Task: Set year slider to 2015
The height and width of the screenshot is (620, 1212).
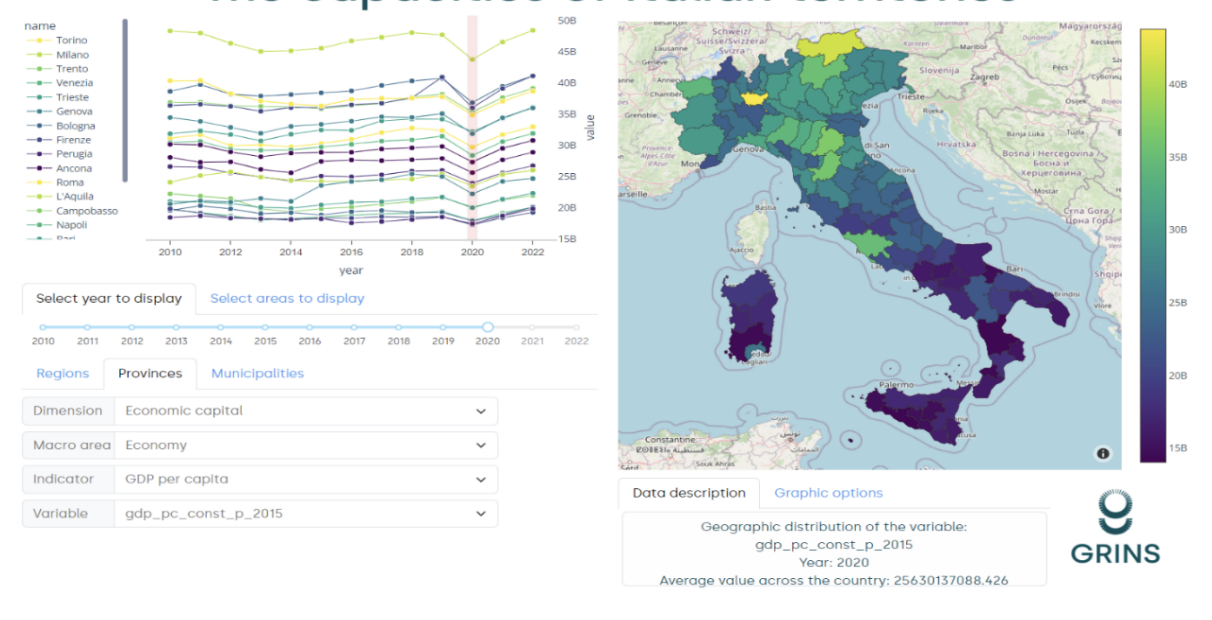Action: [265, 327]
